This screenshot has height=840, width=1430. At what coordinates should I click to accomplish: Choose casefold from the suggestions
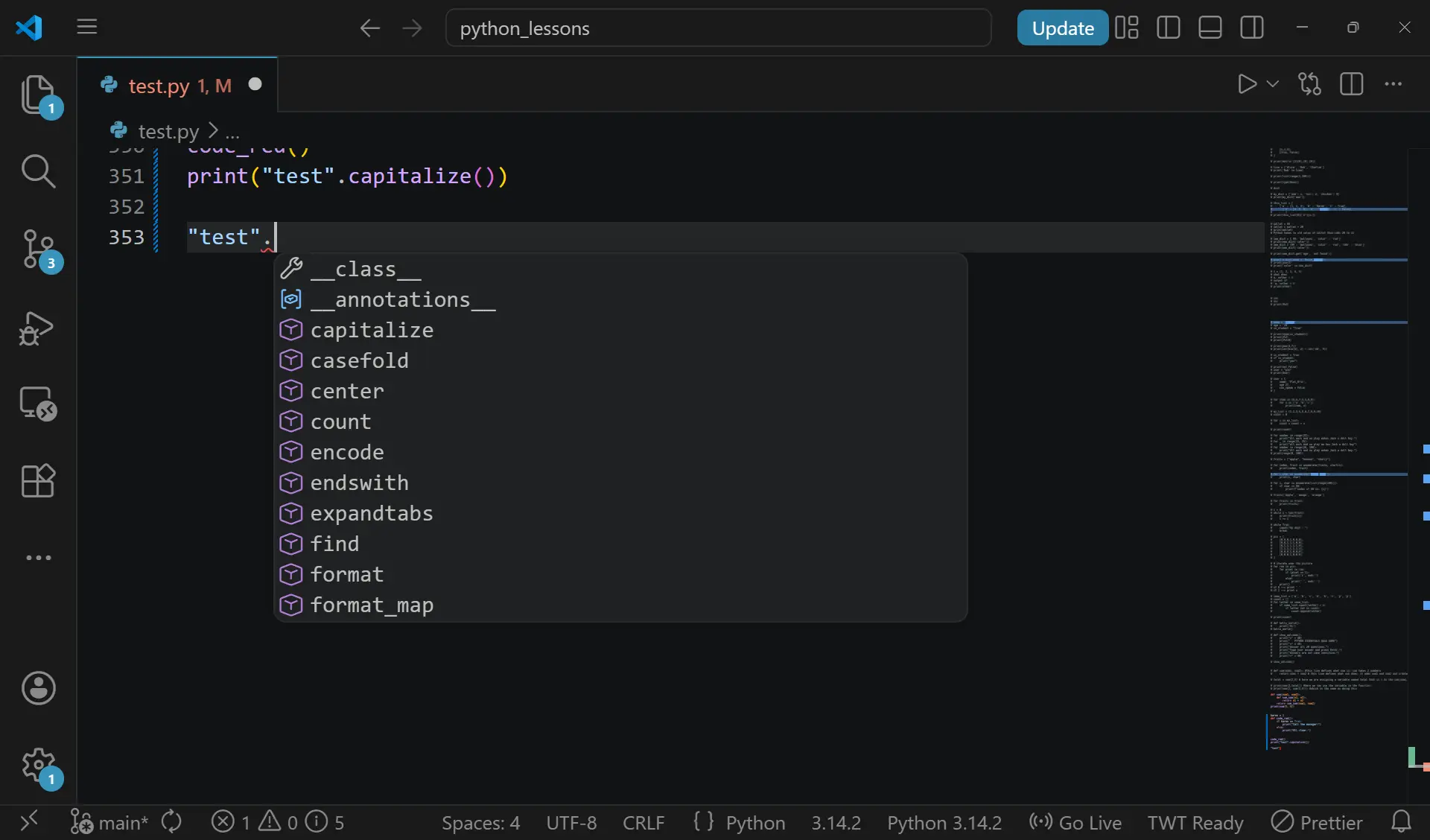tap(620, 360)
